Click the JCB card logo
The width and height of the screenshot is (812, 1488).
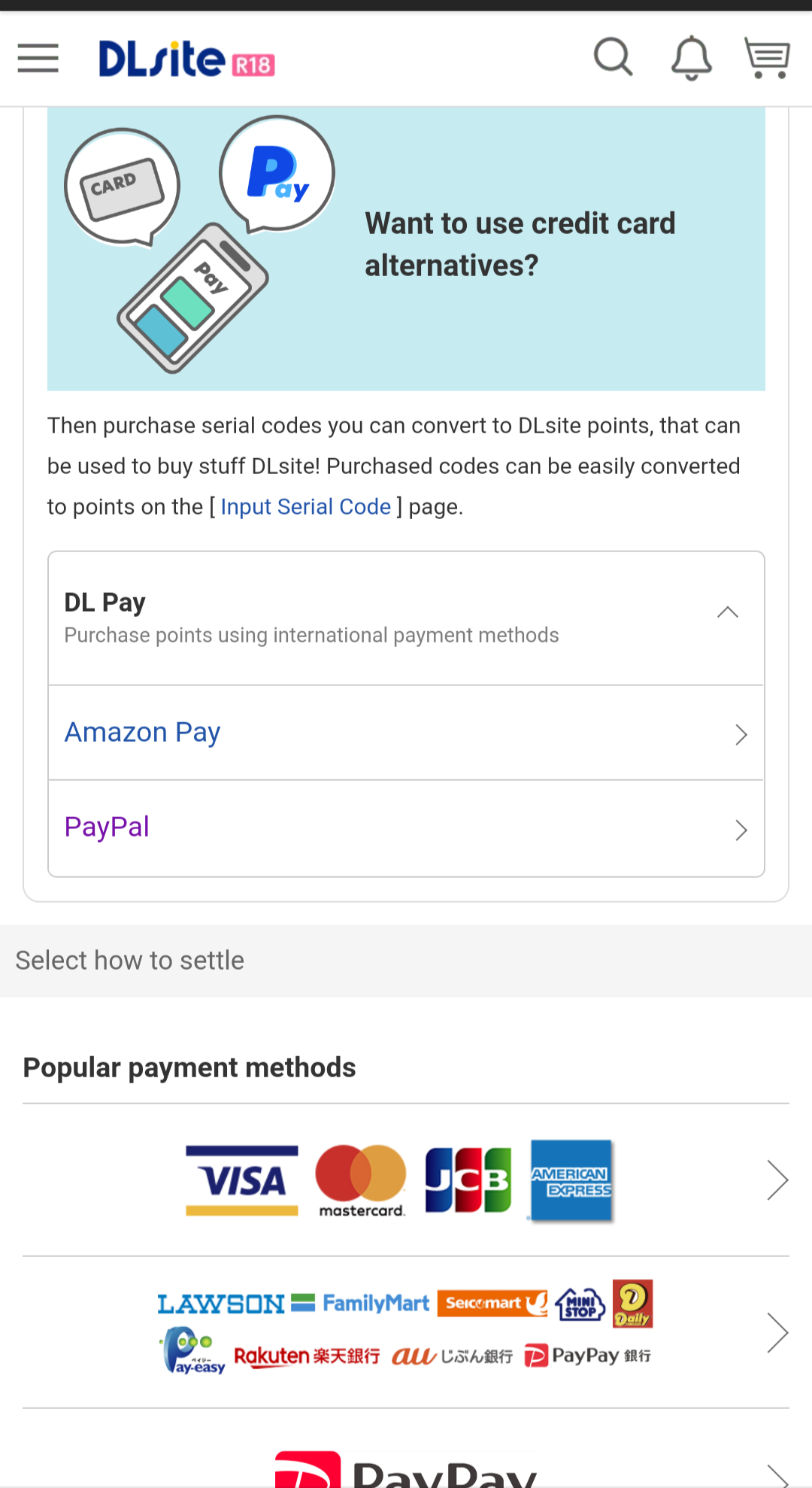(x=468, y=1180)
